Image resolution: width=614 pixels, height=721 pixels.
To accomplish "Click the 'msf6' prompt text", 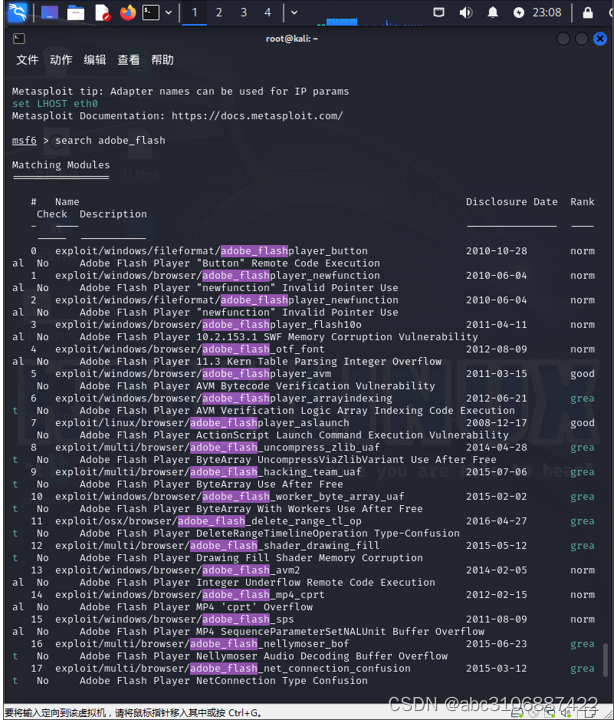I will pyautogui.click(x=24, y=140).
